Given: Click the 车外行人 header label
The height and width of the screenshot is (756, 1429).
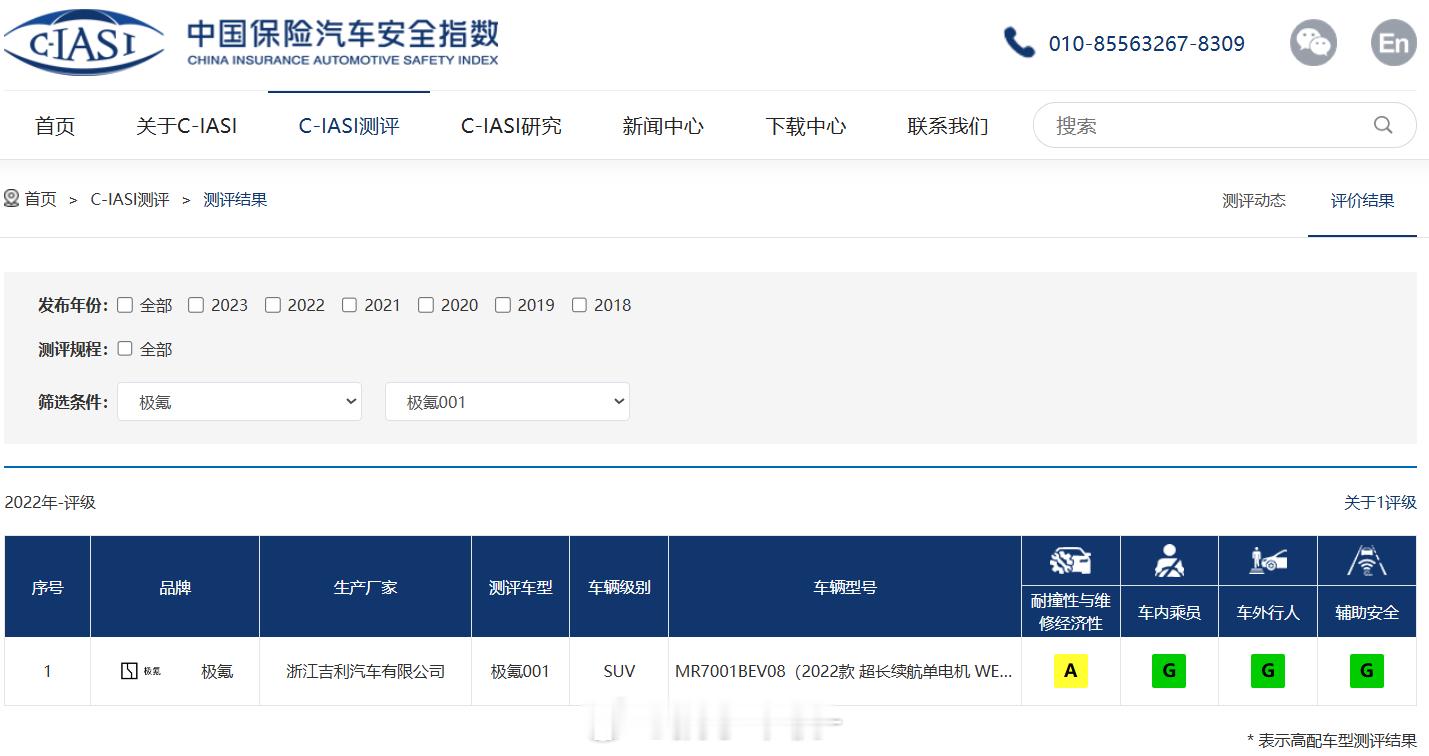Looking at the screenshot, I should pyautogui.click(x=1268, y=612).
